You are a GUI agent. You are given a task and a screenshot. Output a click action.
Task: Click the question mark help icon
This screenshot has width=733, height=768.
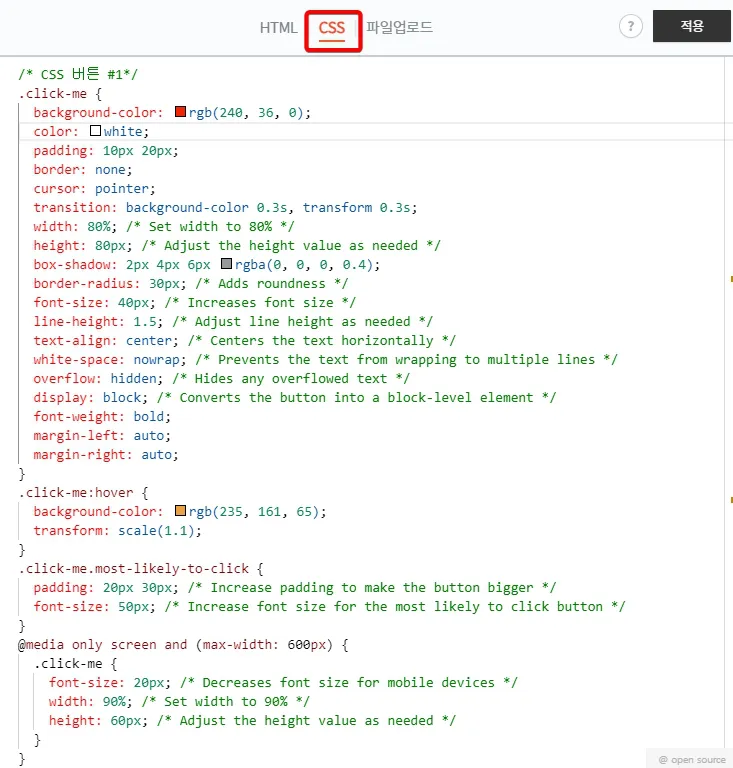[x=631, y=26]
